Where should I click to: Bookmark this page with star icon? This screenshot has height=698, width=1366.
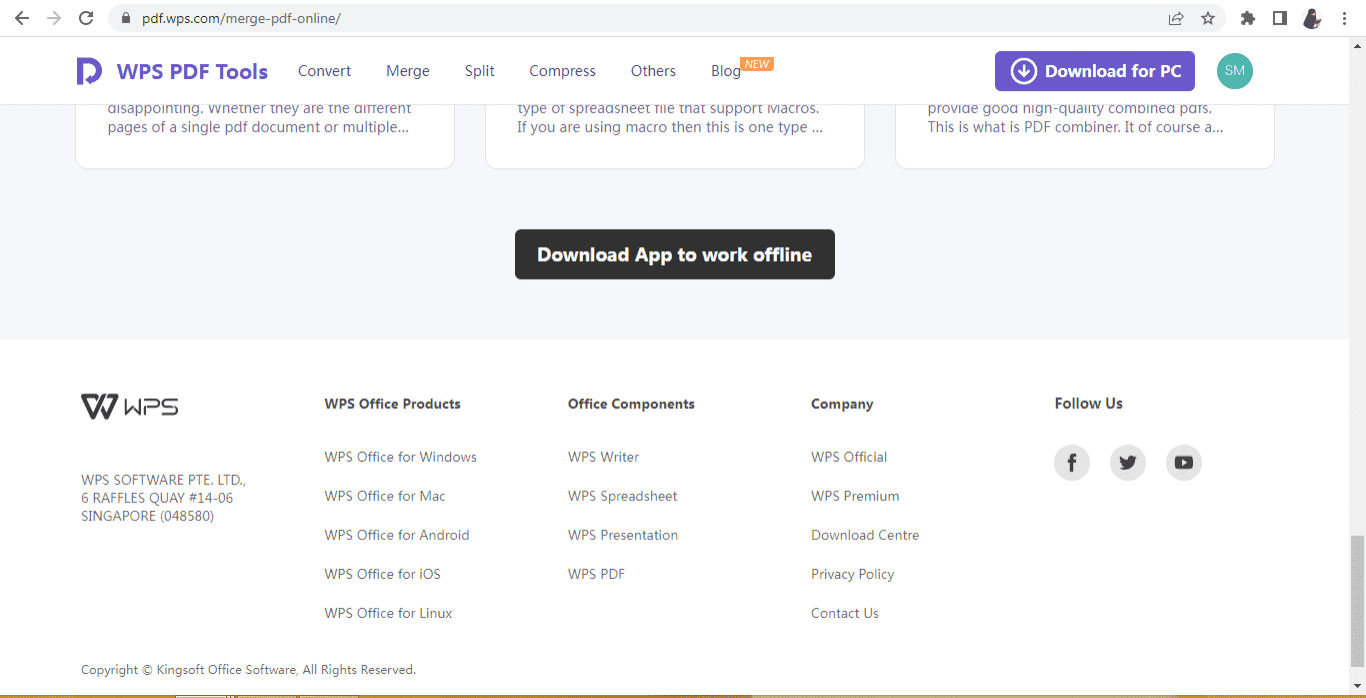pyautogui.click(x=1208, y=18)
